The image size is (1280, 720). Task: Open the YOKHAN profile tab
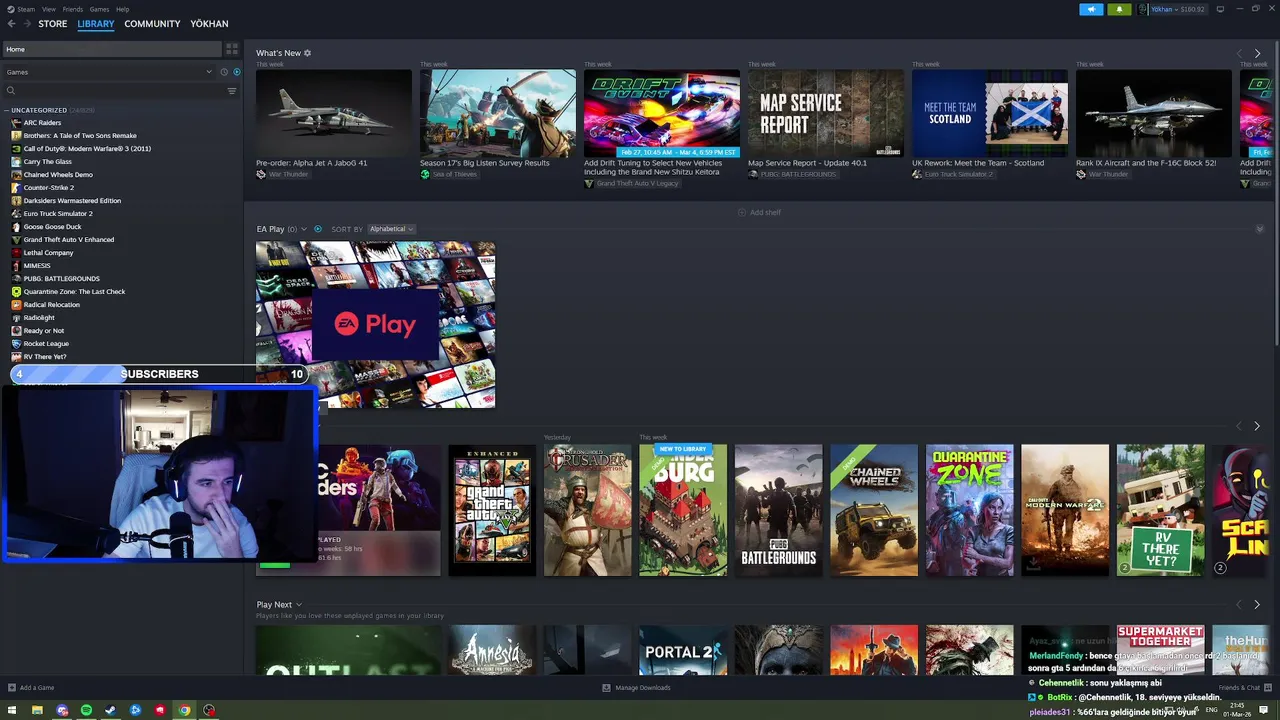tap(209, 24)
